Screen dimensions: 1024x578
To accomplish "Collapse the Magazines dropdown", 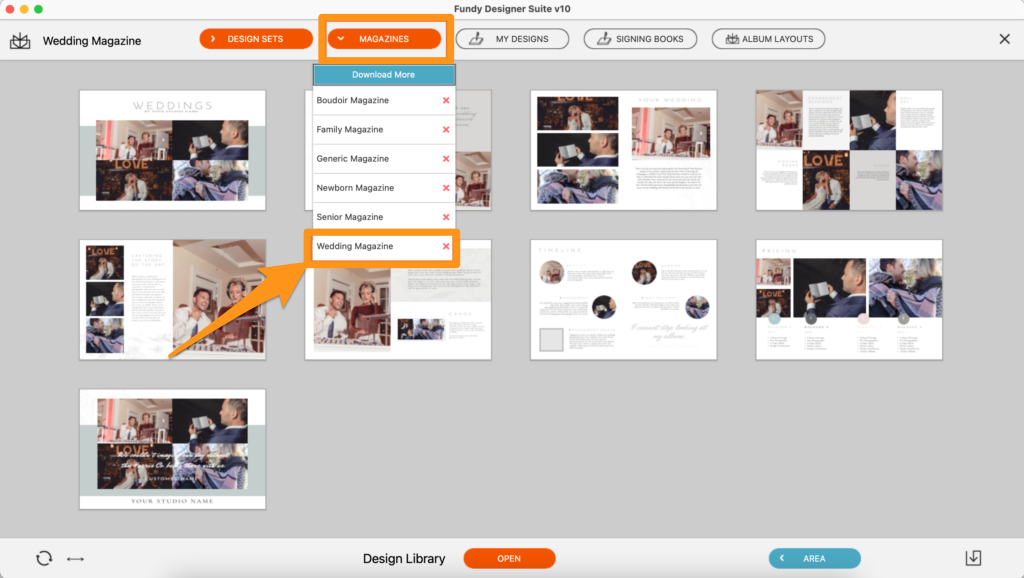I will pyautogui.click(x=384, y=39).
